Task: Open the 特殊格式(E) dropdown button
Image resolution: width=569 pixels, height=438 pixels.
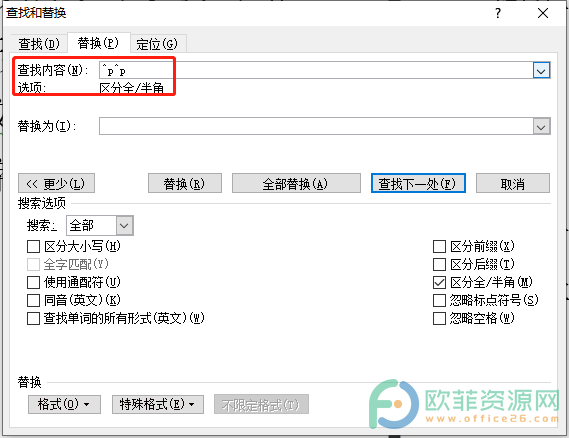Action: pos(158,404)
